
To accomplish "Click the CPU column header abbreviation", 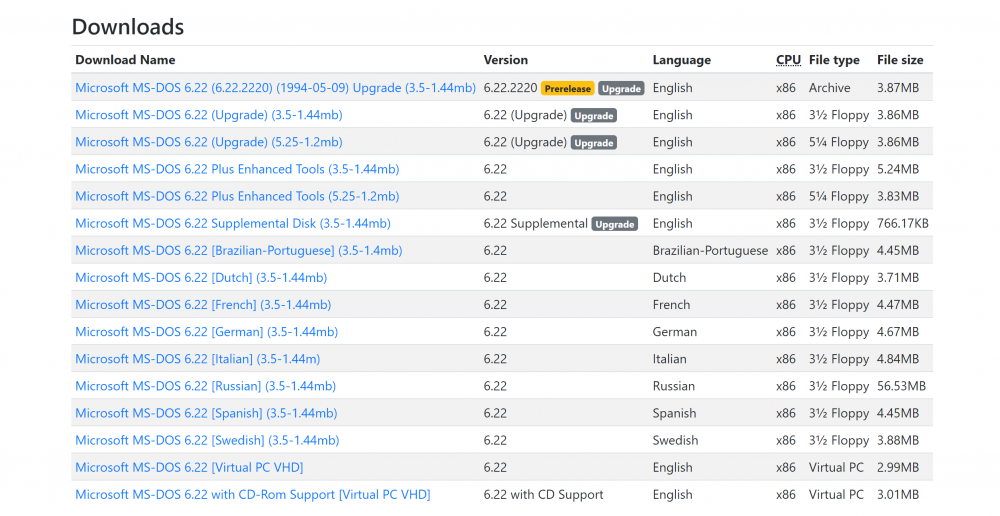I will (788, 60).
